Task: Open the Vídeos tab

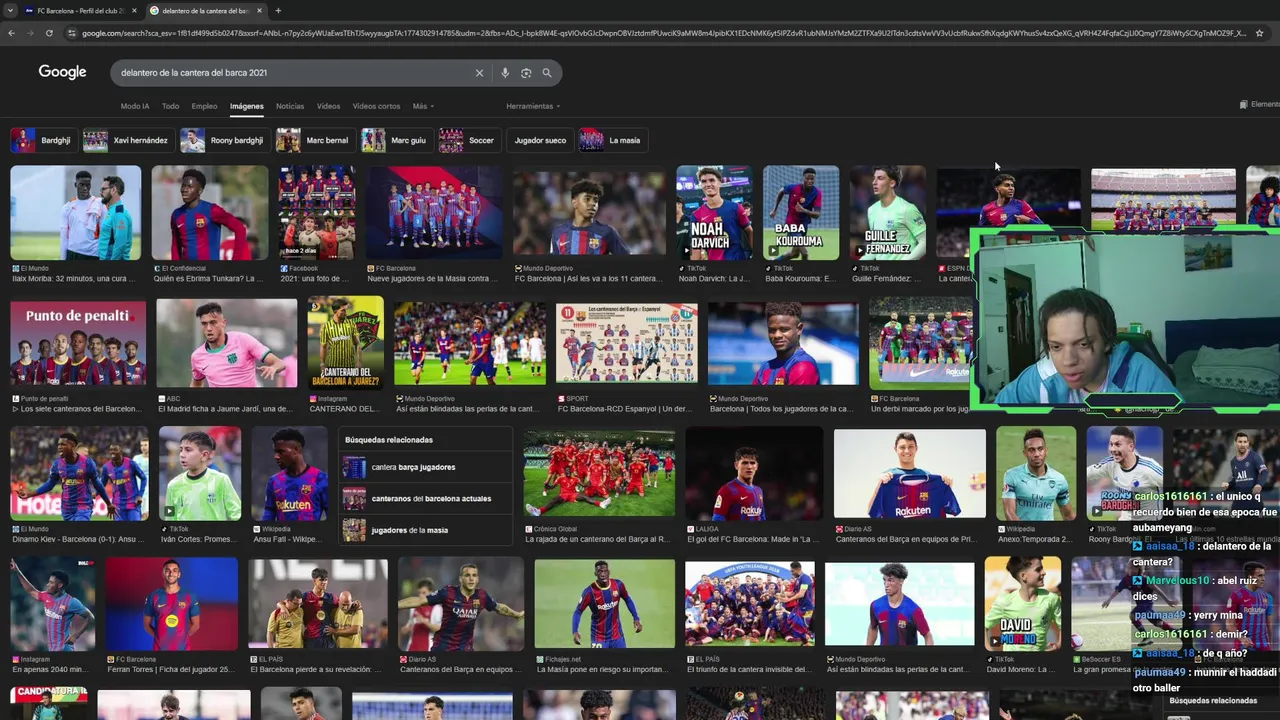Action: [x=329, y=106]
